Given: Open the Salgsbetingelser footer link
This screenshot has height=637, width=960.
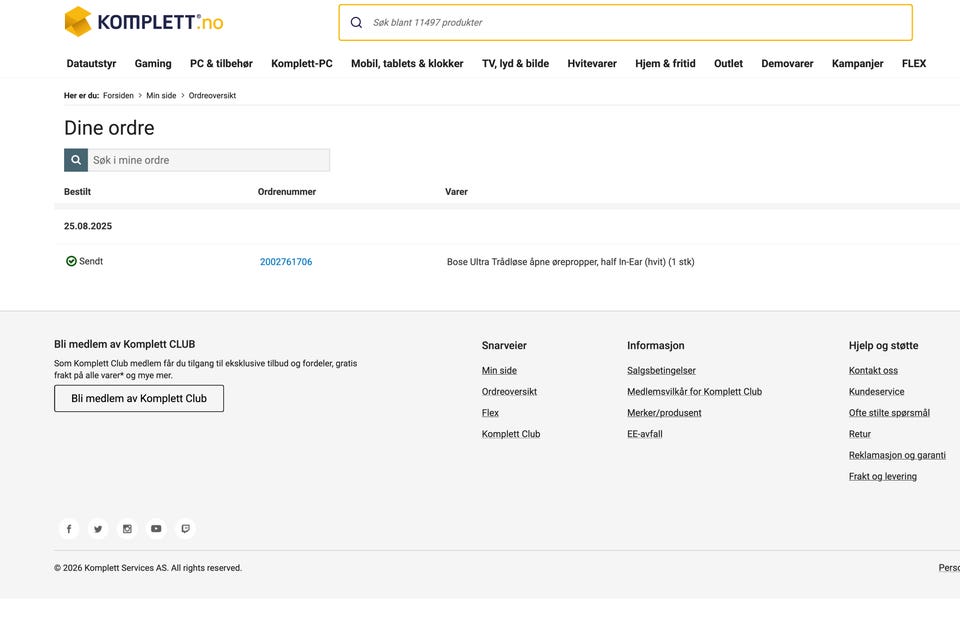Looking at the screenshot, I should pos(661,371).
